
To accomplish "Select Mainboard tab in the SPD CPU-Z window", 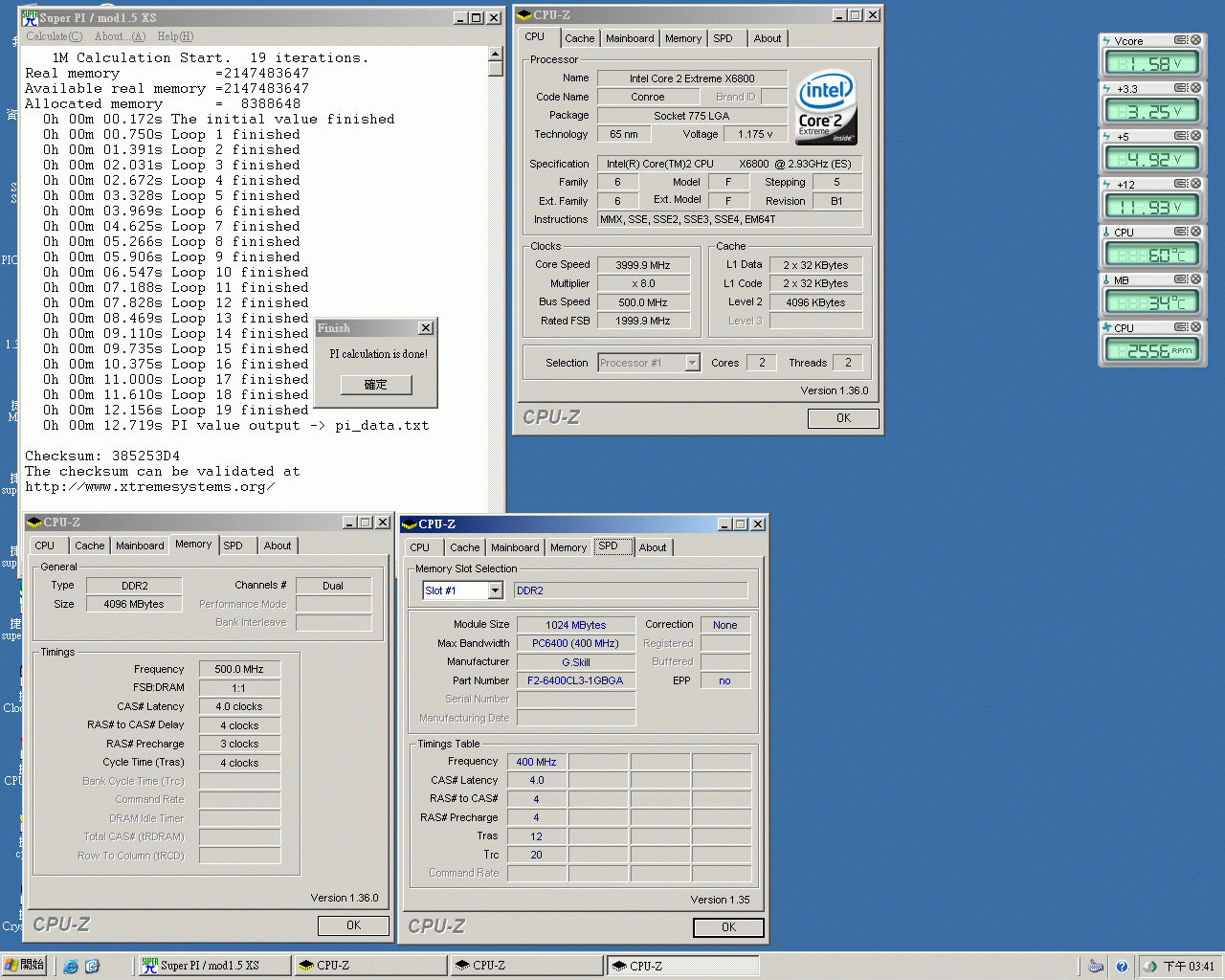I will click(515, 547).
